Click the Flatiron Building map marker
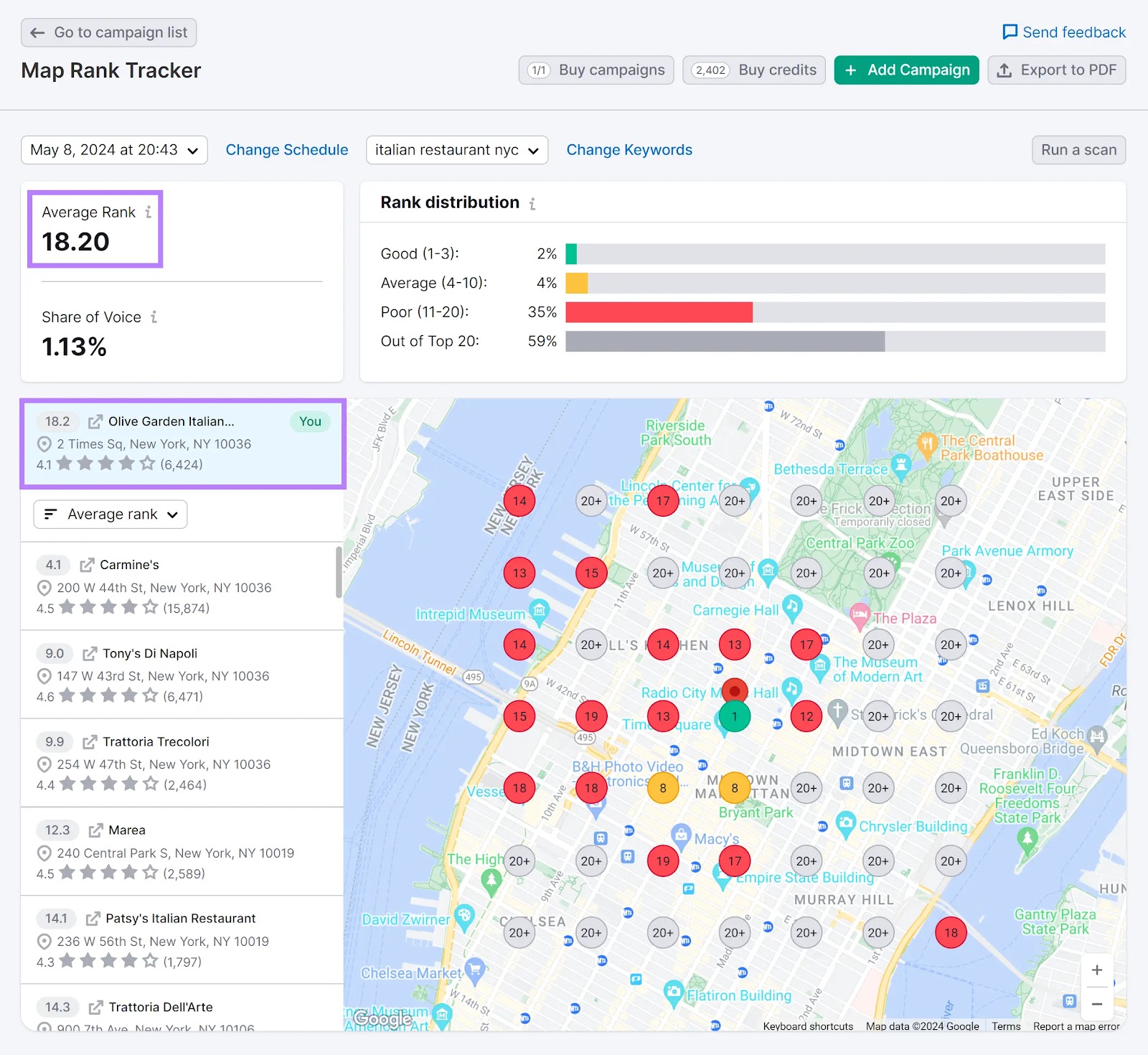 click(673, 993)
